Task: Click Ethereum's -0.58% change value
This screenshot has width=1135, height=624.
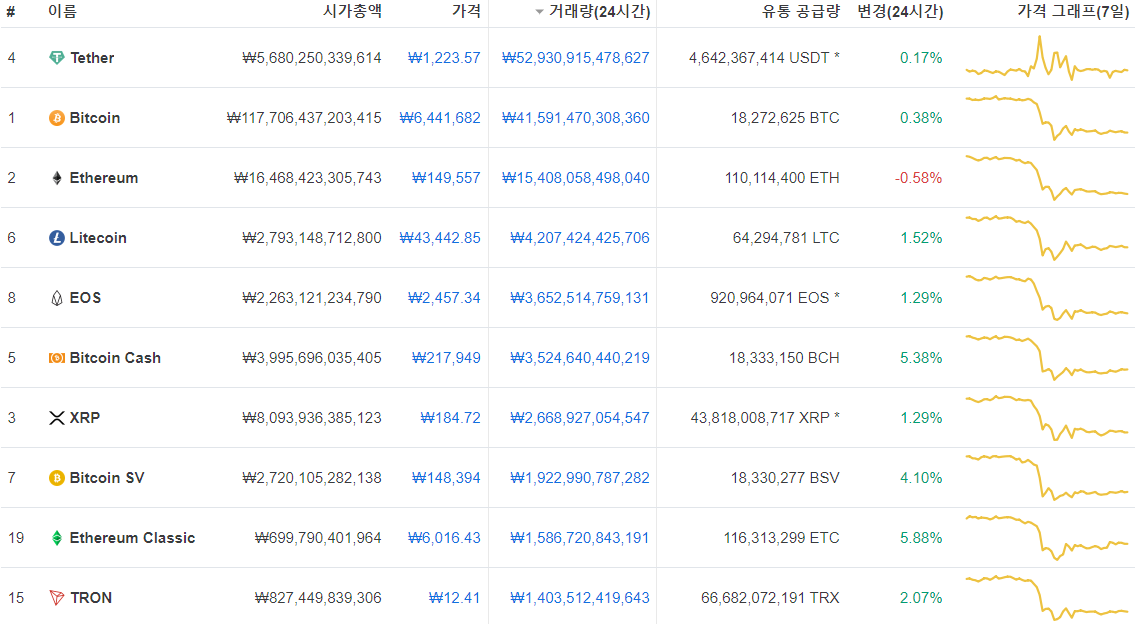Action: [919, 178]
